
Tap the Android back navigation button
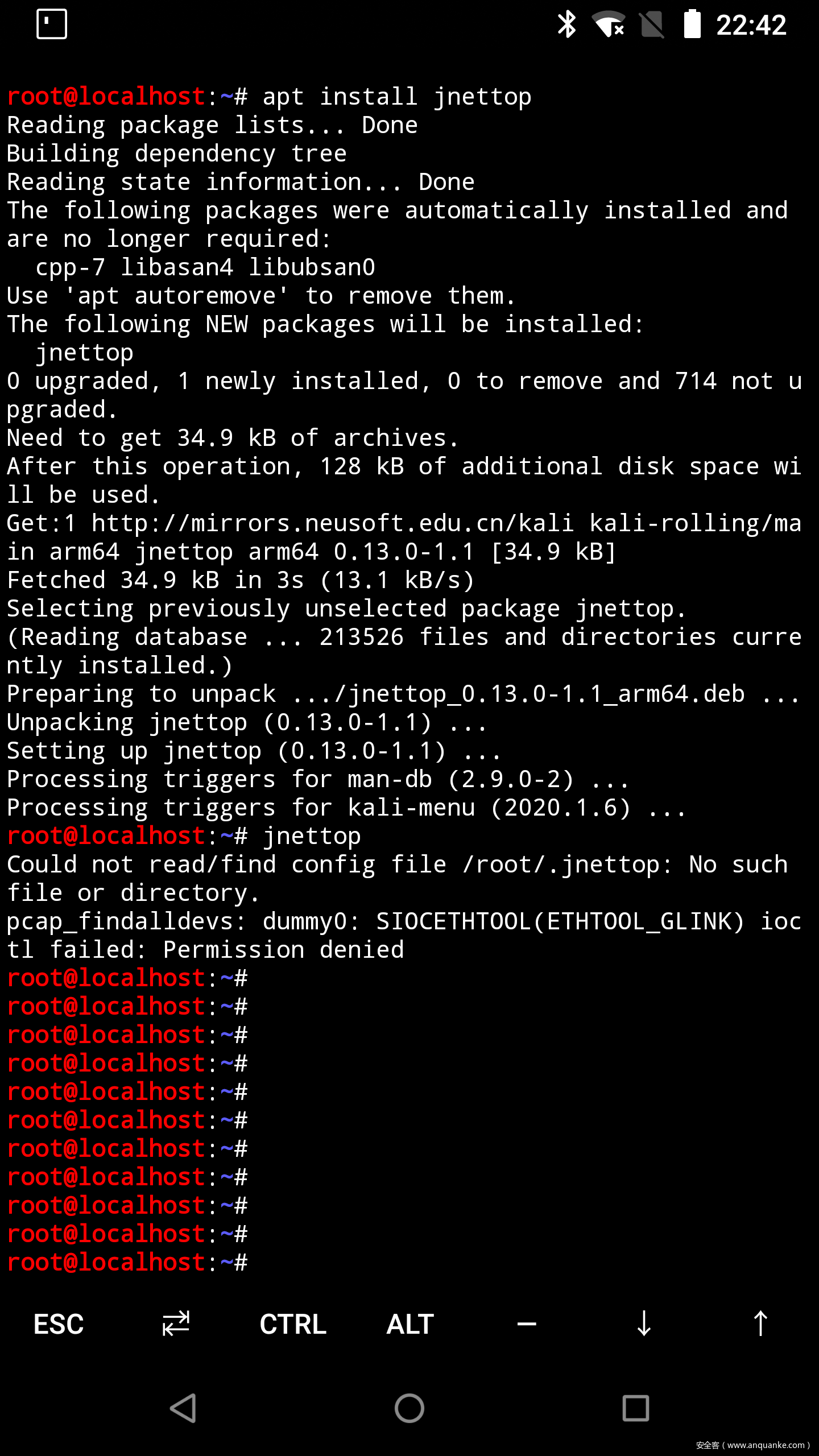click(183, 1408)
